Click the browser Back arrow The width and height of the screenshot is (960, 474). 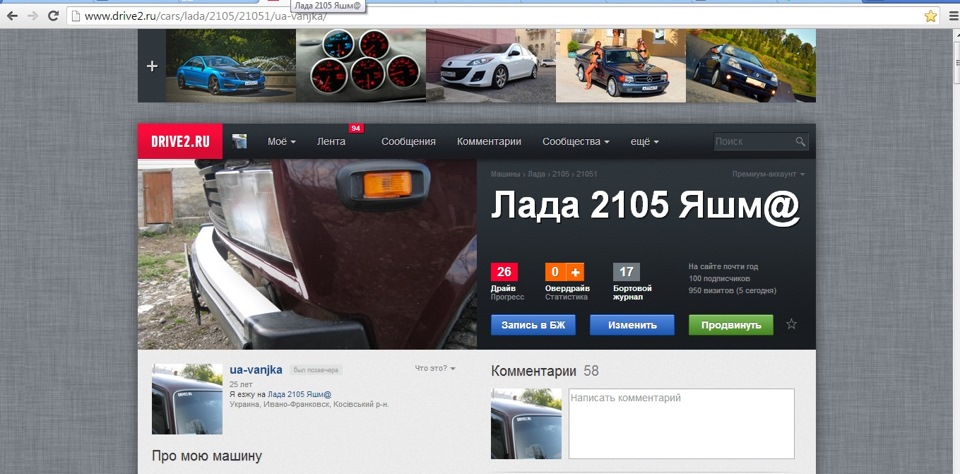point(12,17)
